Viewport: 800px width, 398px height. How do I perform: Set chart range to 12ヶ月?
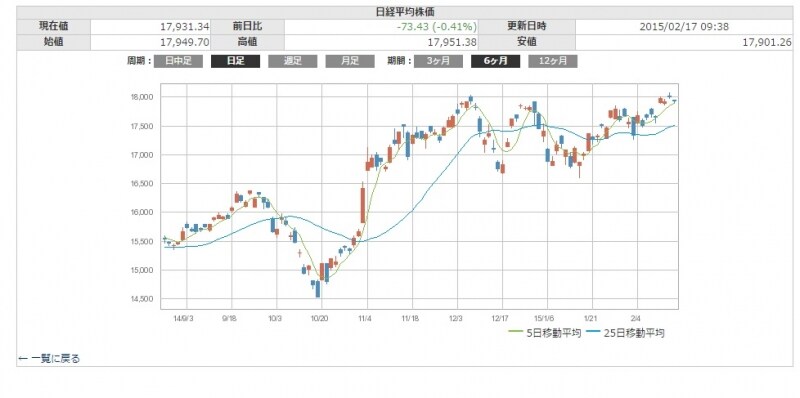point(553,61)
